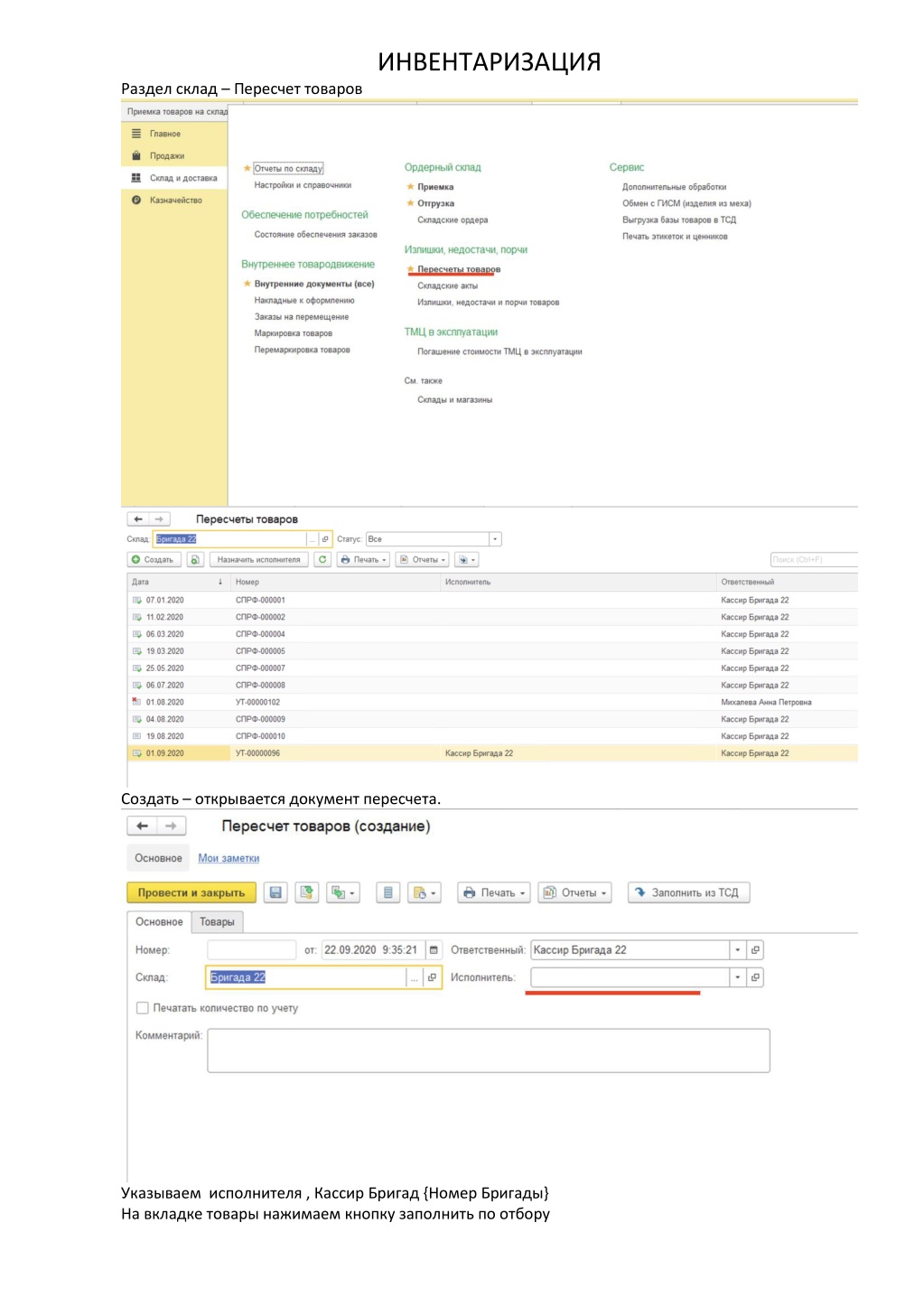
Task: Select row СПРФ-000001 dated 07.01.2020
Action: click(492, 600)
